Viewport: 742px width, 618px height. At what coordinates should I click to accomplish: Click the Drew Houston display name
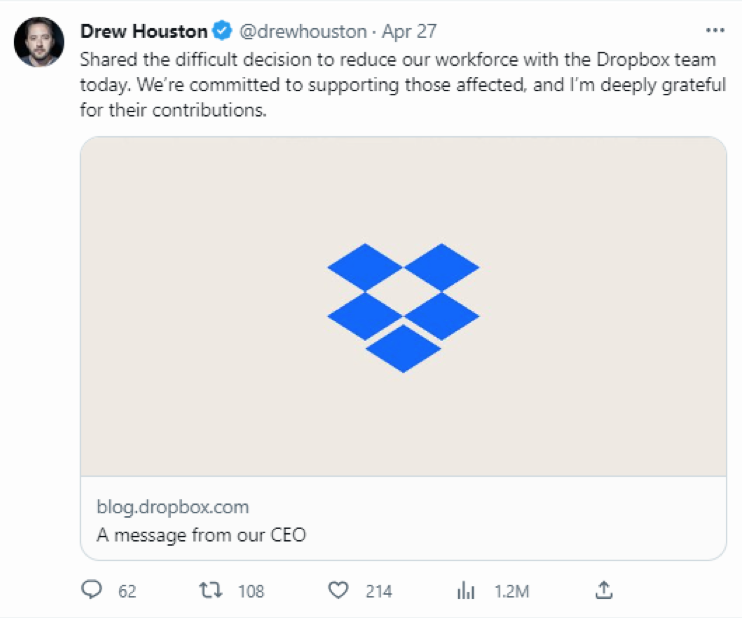(143, 31)
